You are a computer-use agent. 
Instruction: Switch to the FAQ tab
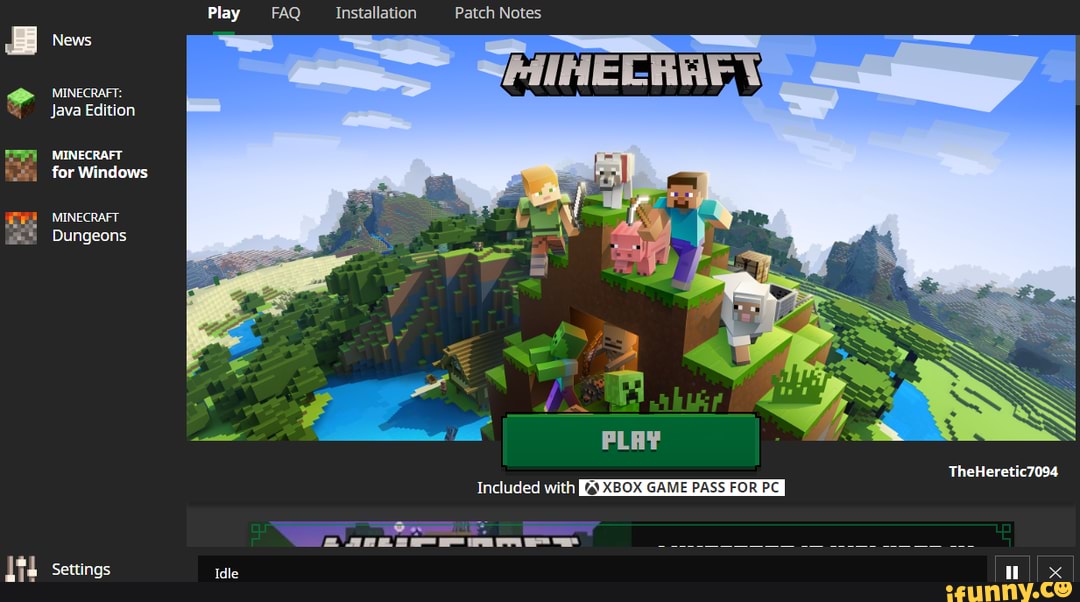click(285, 12)
